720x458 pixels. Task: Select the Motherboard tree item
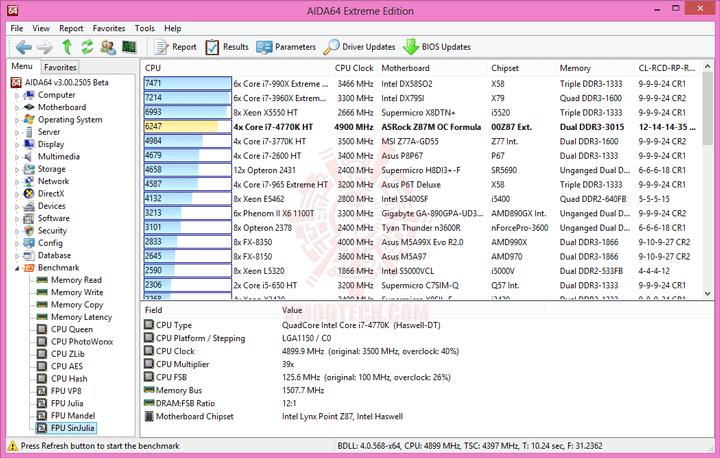[62, 107]
